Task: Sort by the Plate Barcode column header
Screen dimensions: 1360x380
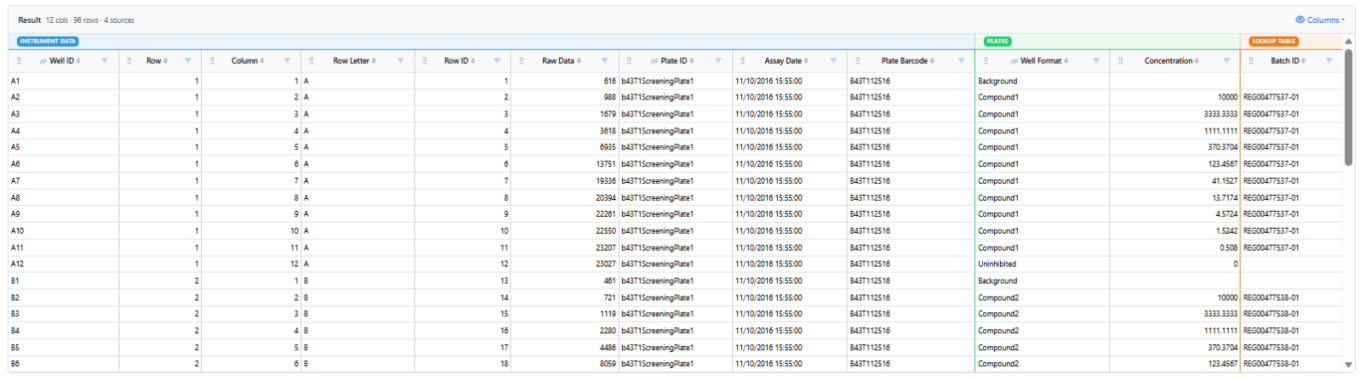Action: [908, 61]
